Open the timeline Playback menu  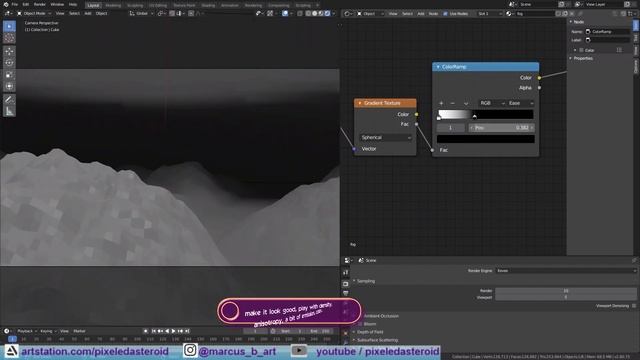click(27, 331)
